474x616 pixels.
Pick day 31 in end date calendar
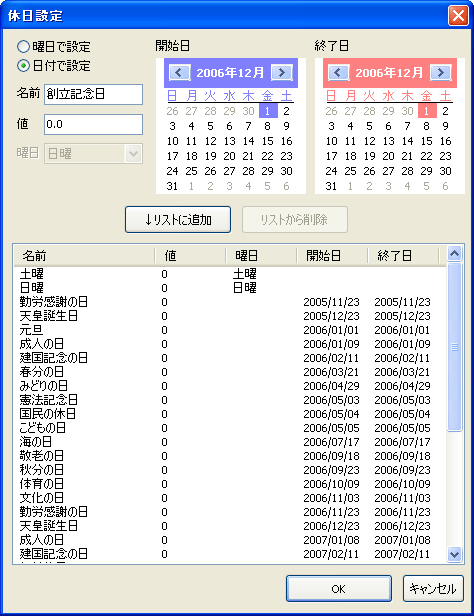(x=331, y=186)
